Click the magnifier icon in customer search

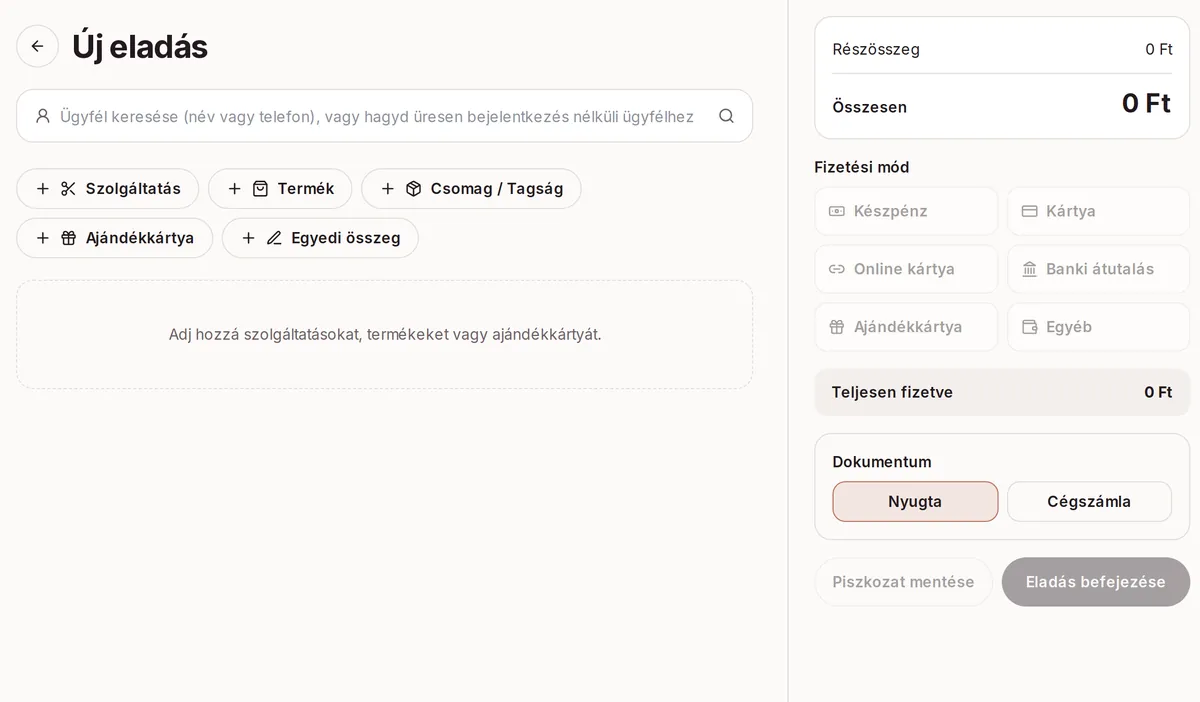(726, 116)
